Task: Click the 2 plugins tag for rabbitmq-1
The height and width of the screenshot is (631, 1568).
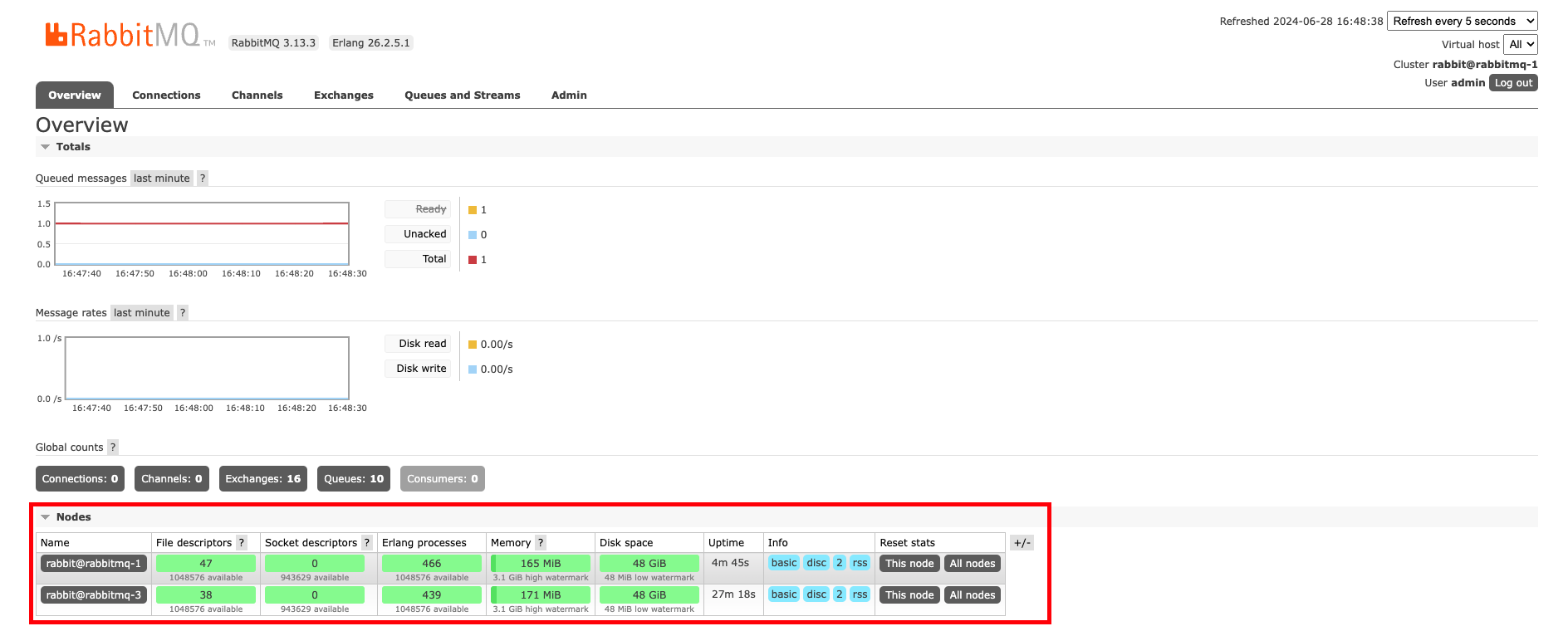Action: 840,563
